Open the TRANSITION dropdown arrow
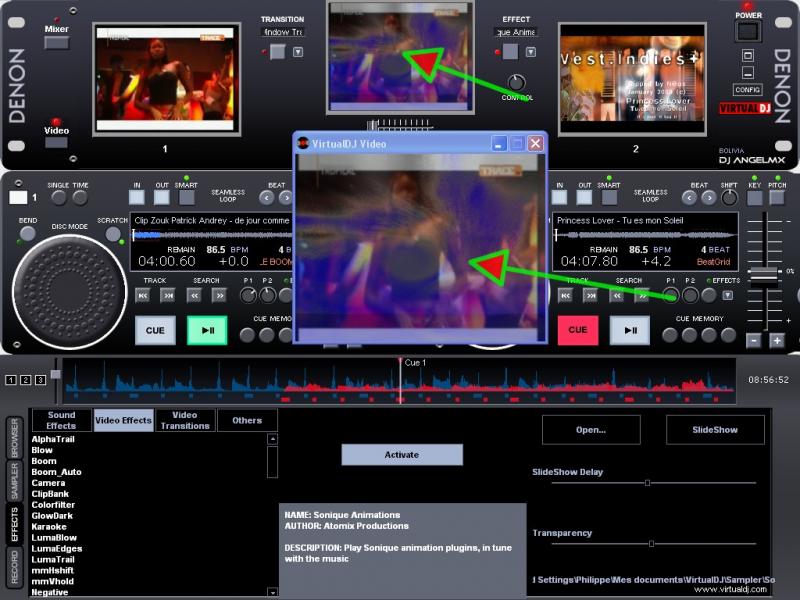The width and height of the screenshot is (800, 600). click(x=298, y=52)
